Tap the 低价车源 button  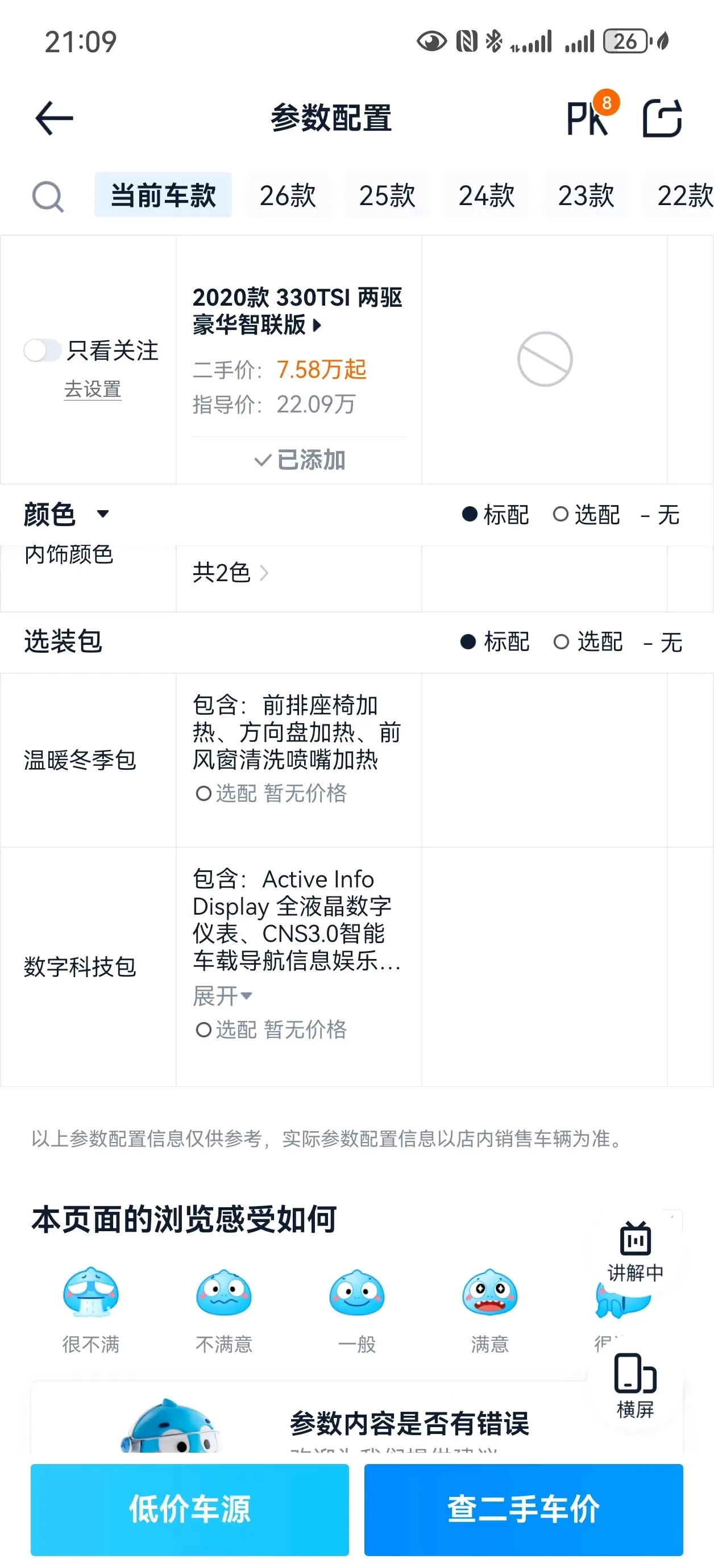[189, 1509]
